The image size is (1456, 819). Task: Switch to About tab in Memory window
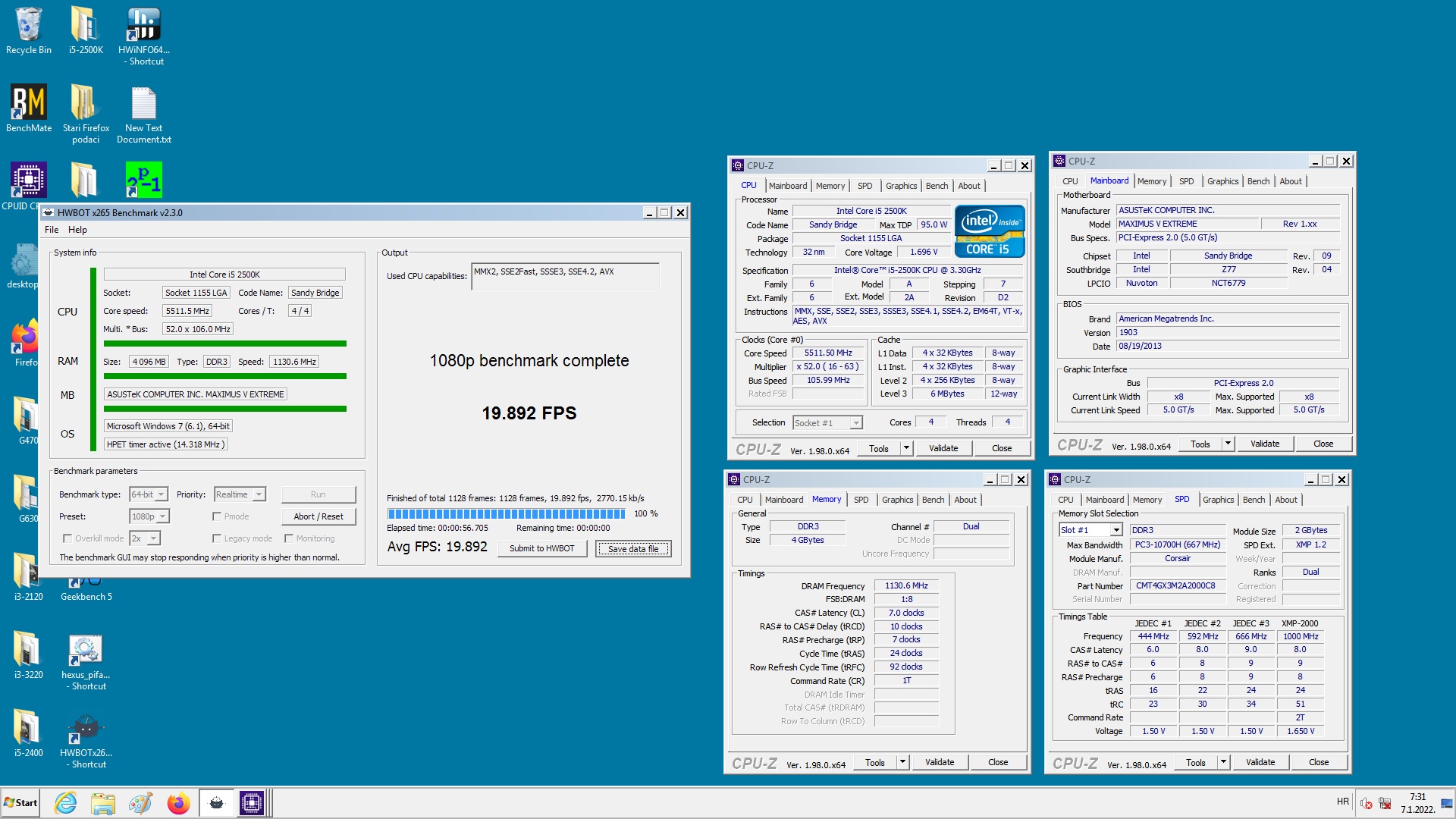[965, 500]
